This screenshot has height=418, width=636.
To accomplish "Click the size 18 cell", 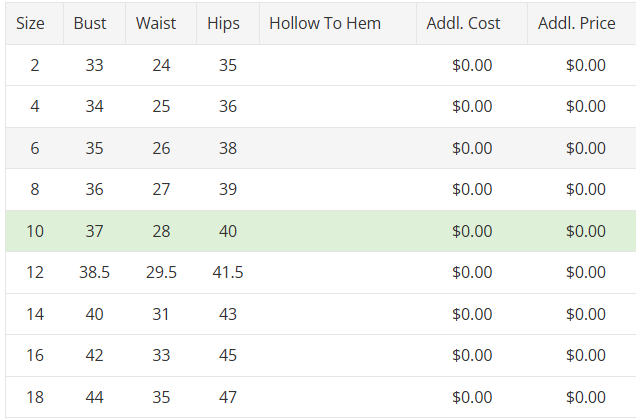I will [35, 397].
